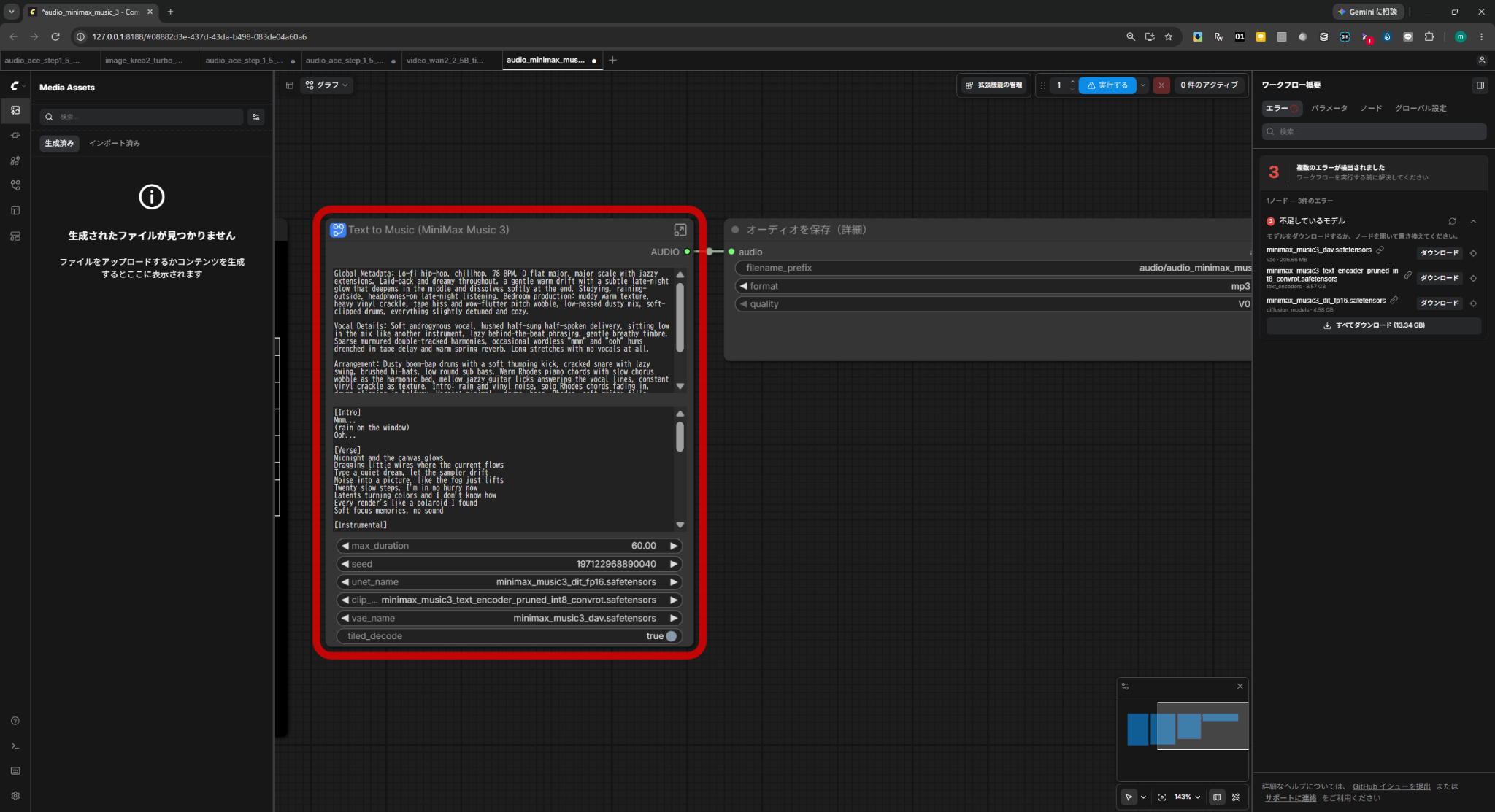Open the keyboard shortcuts icon

point(15,770)
